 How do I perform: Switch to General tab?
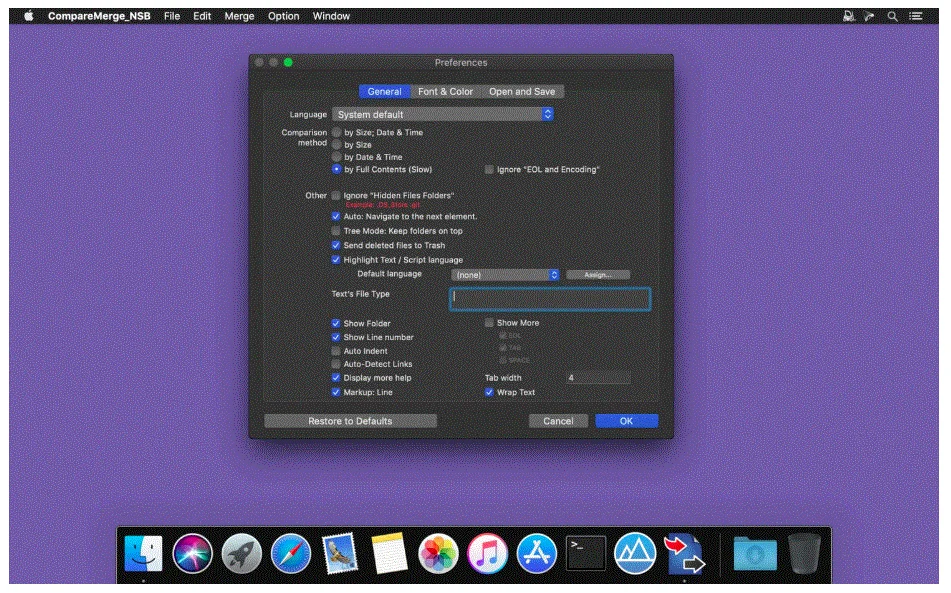(385, 92)
